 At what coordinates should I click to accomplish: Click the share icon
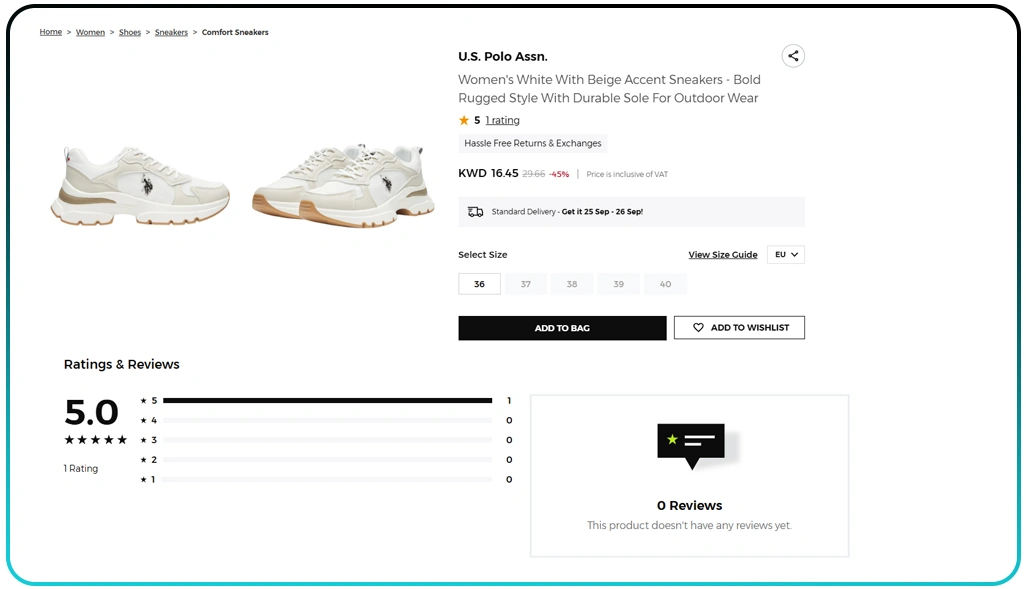[793, 56]
